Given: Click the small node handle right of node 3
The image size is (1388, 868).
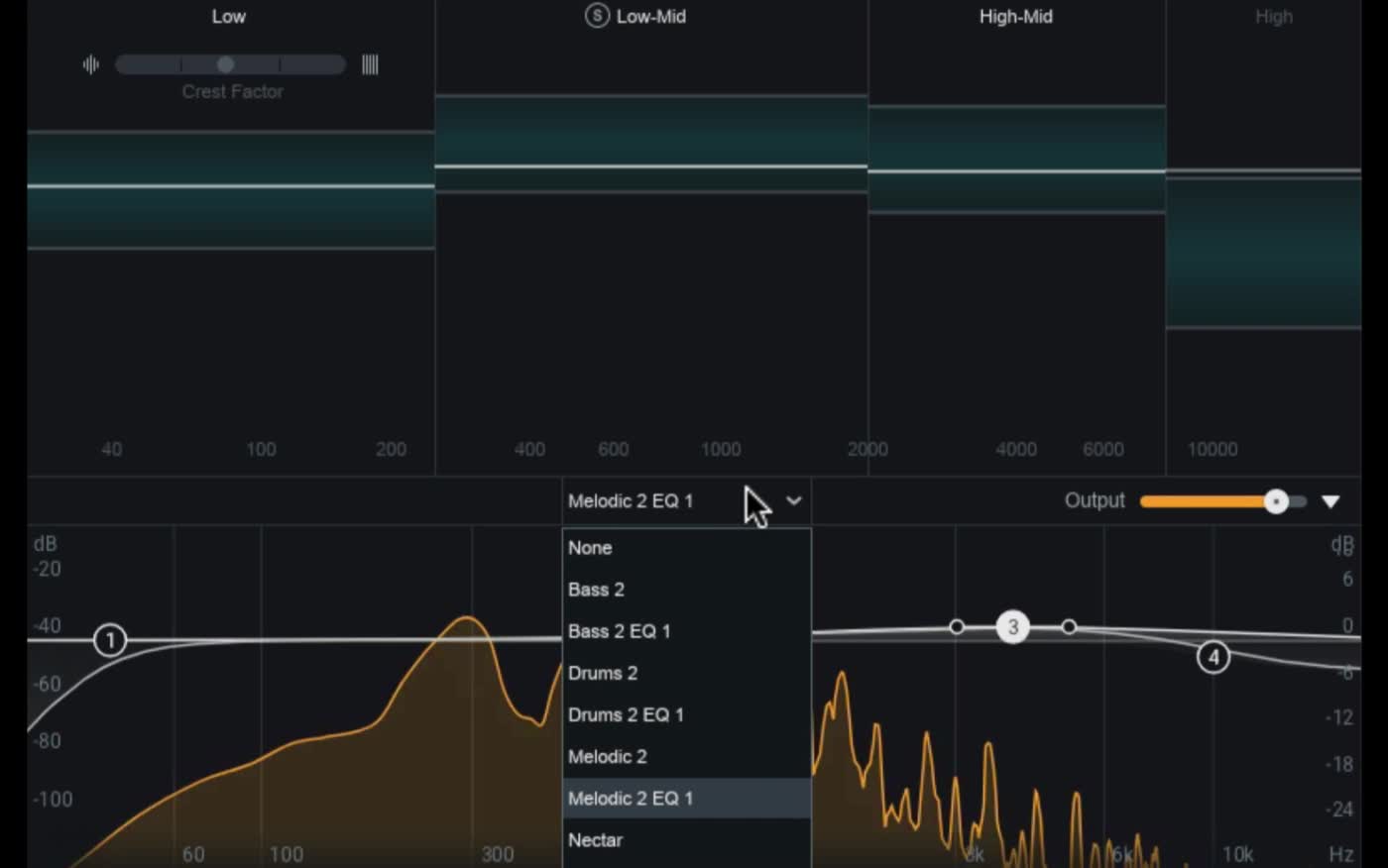Looking at the screenshot, I should [x=1070, y=626].
